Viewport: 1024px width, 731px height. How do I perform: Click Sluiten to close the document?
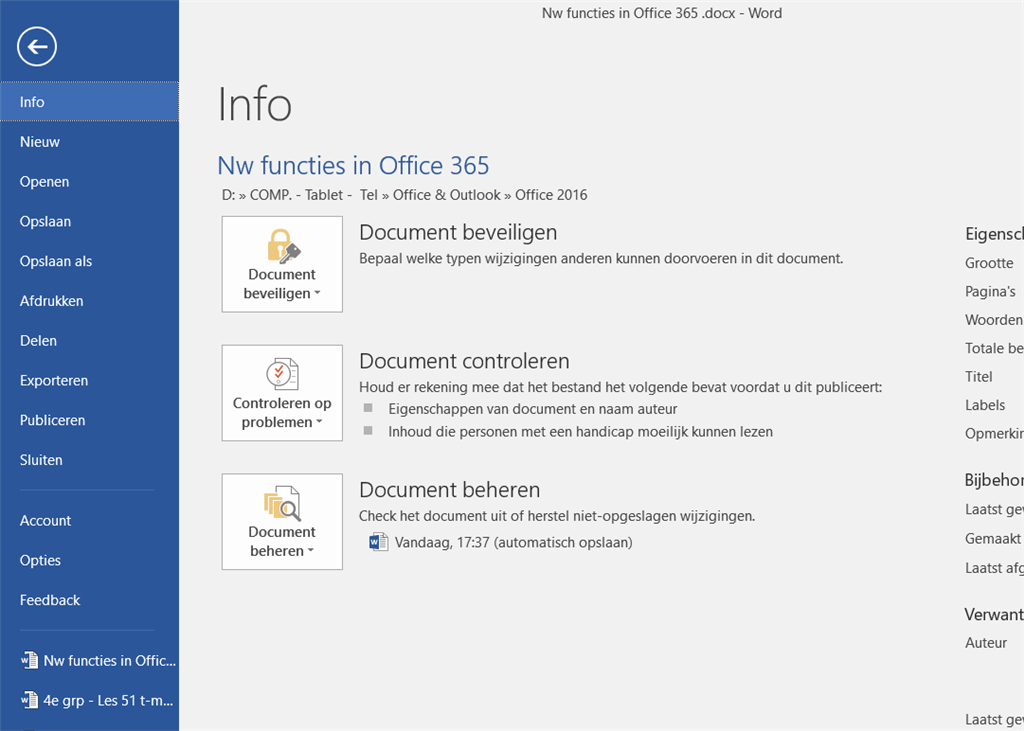click(x=89, y=461)
